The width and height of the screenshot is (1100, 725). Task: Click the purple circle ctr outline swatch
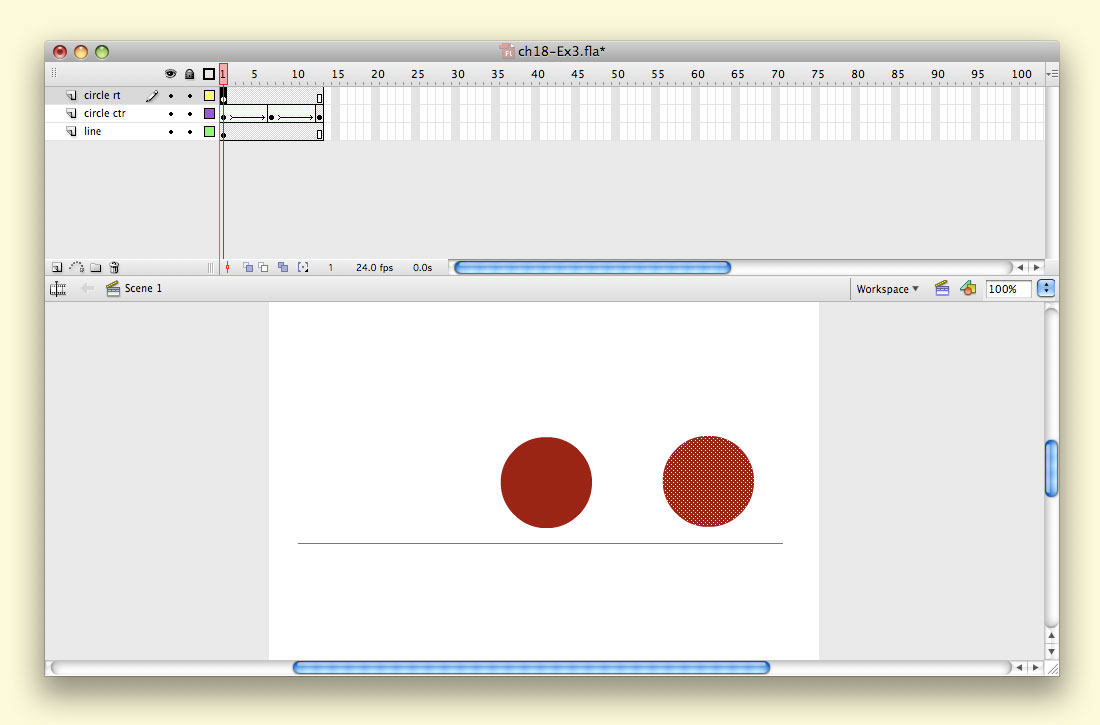(x=209, y=114)
